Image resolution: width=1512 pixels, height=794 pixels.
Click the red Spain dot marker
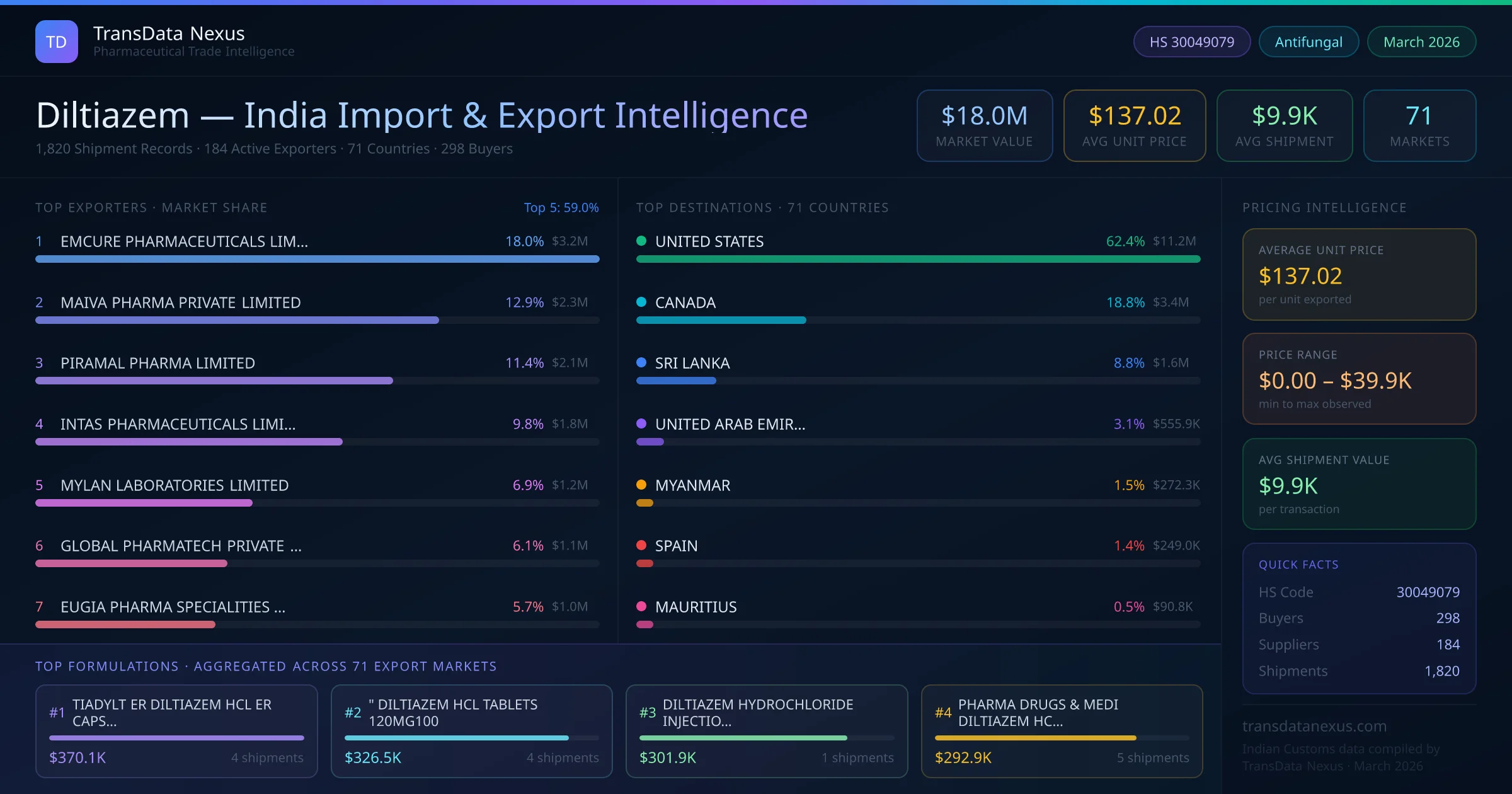(641, 545)
